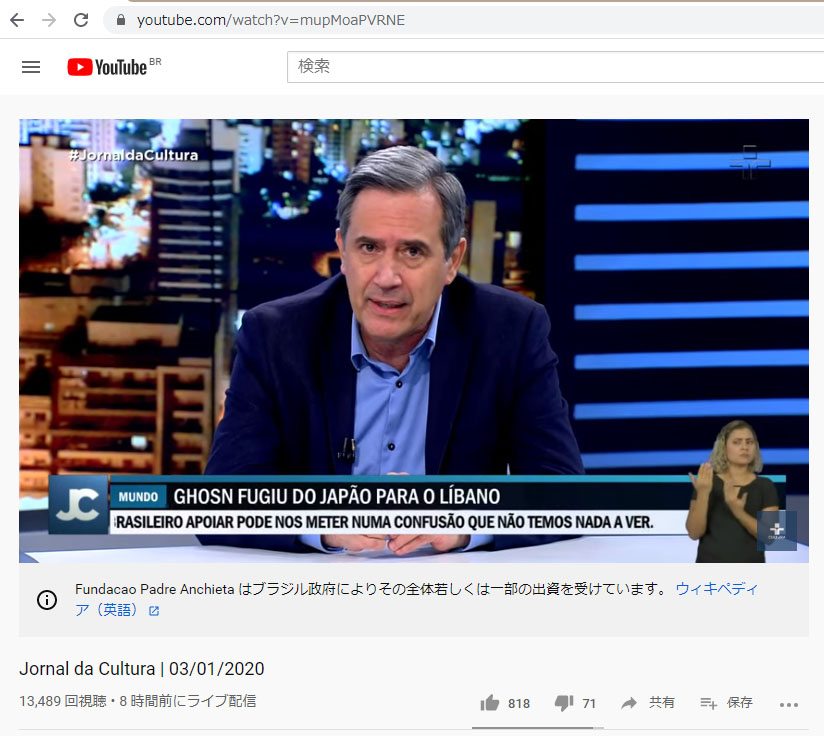This screenshot has width=824, height=736.
Task: Open the 共有 share button
Action: (x=661, y=702)
